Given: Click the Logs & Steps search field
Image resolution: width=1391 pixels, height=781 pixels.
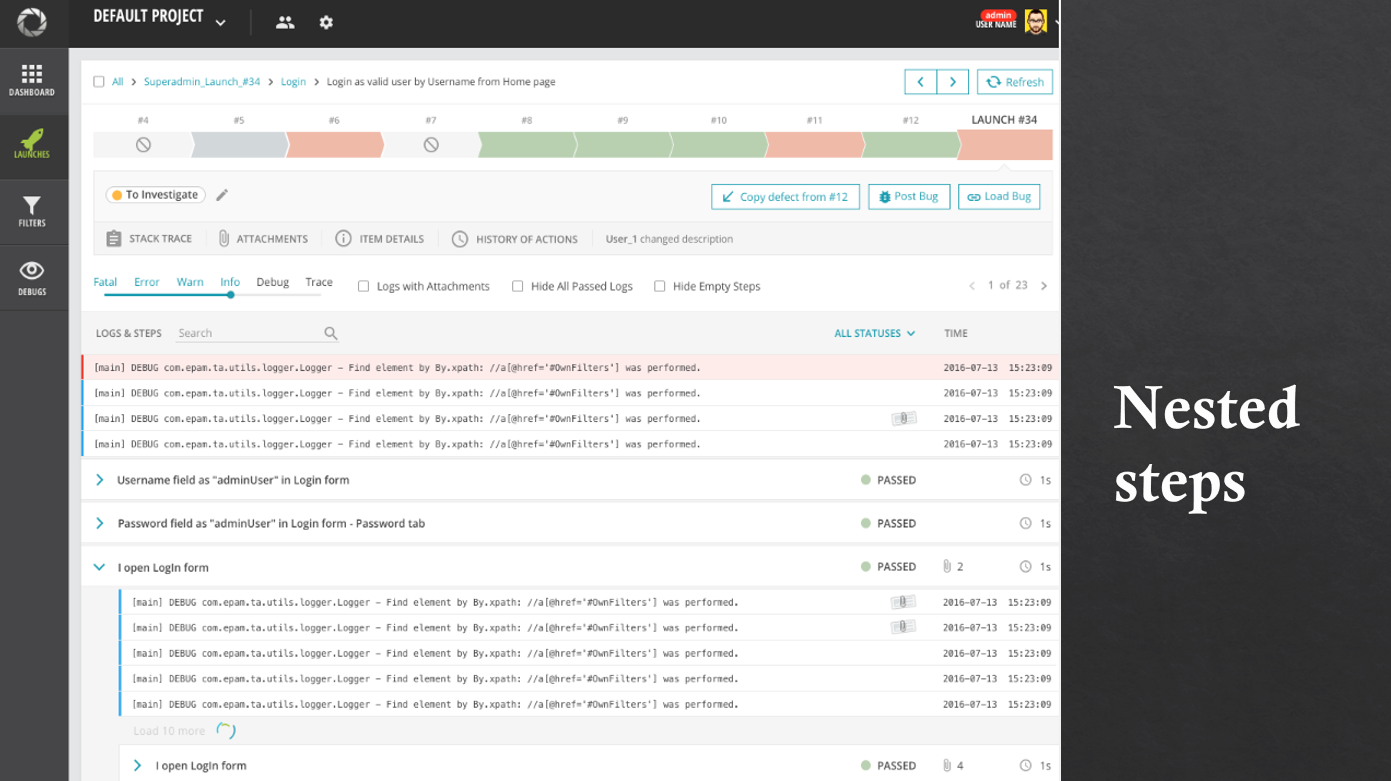Looking at the screenshot, I should (x=250, y=333).
